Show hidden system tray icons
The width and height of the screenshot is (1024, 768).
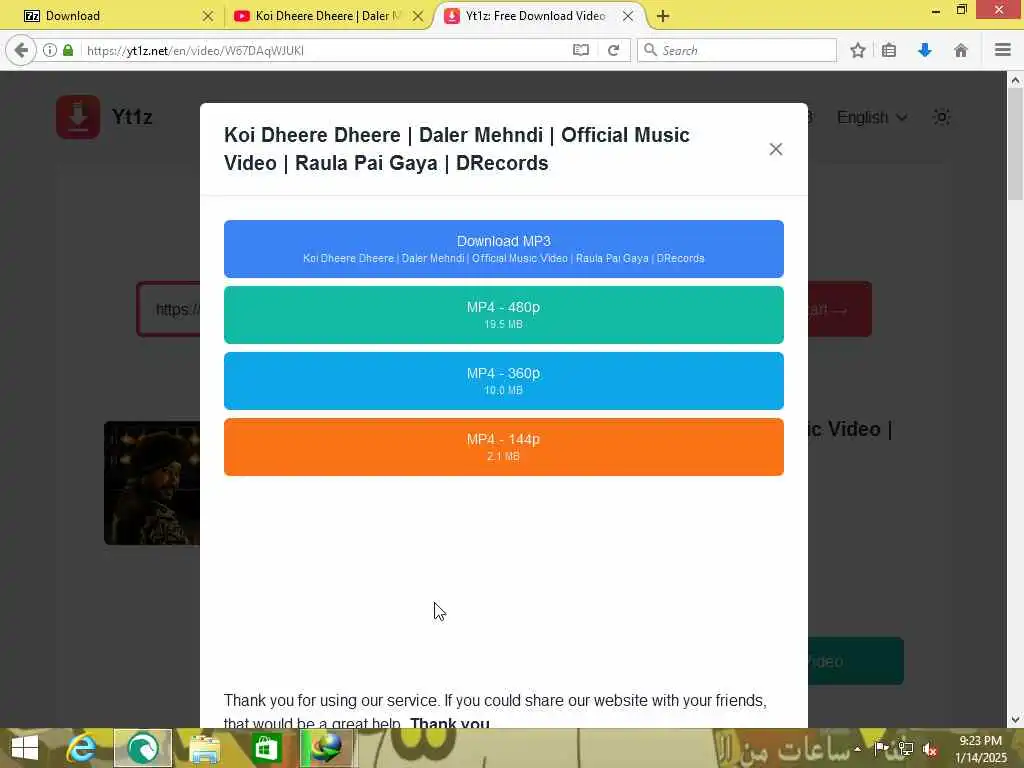pos(857,749)
